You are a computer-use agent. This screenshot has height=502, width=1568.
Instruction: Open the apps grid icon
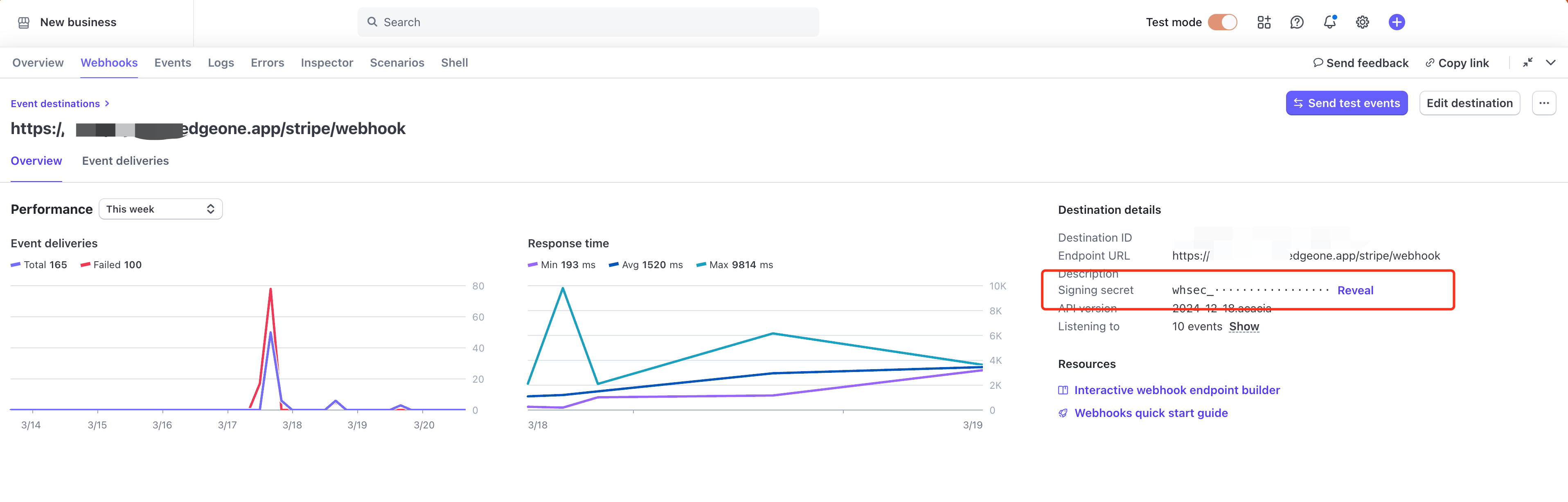point(1264,22)
